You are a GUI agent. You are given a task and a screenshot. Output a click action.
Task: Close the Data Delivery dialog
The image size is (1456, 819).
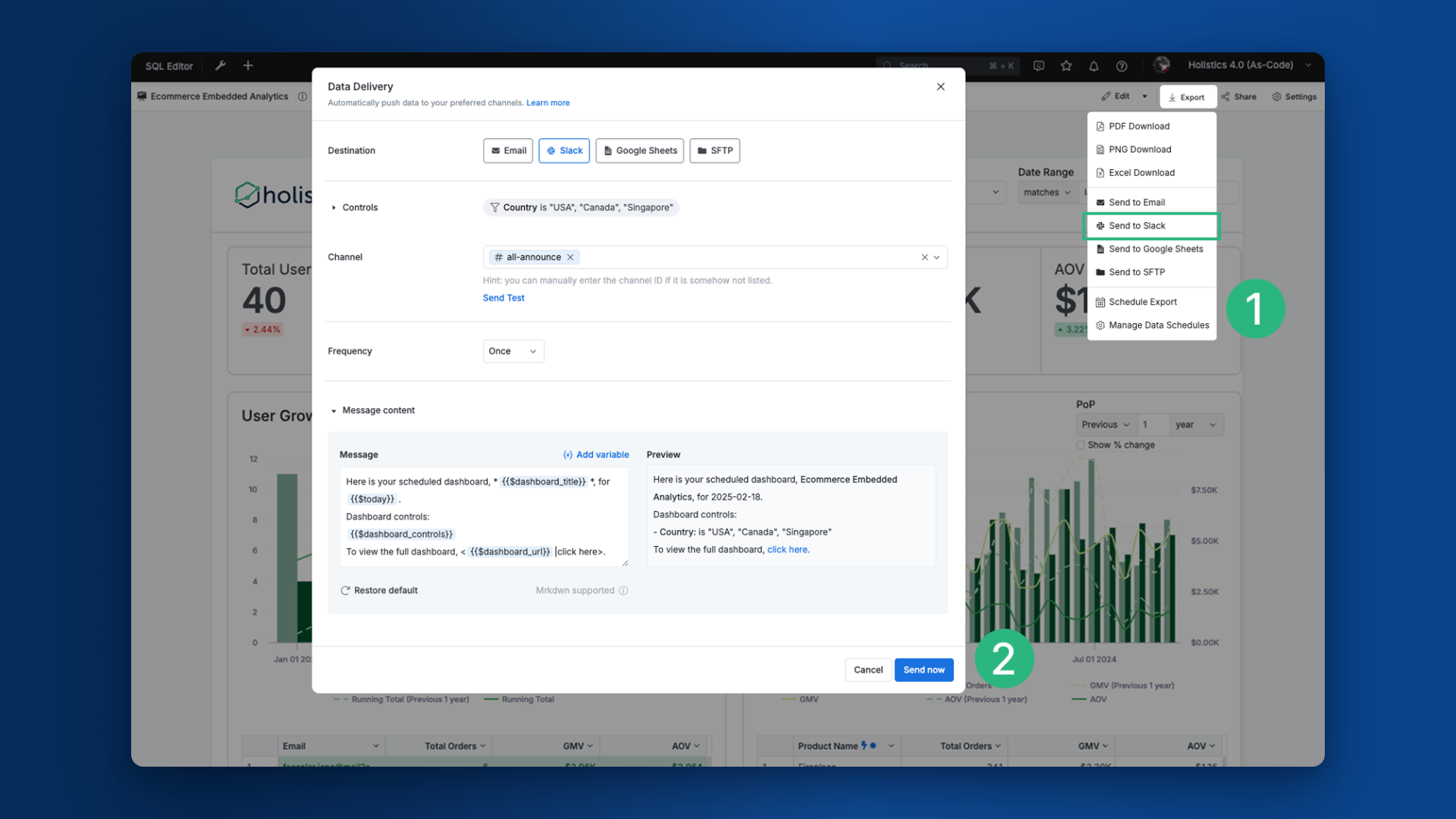(940, 86)
